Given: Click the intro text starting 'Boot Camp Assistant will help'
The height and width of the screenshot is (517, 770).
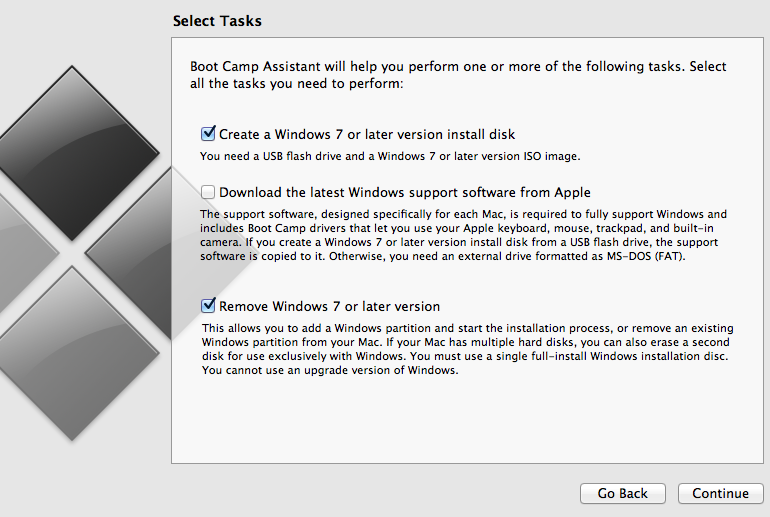Looking at the screenshot, I should click(458, 75).
